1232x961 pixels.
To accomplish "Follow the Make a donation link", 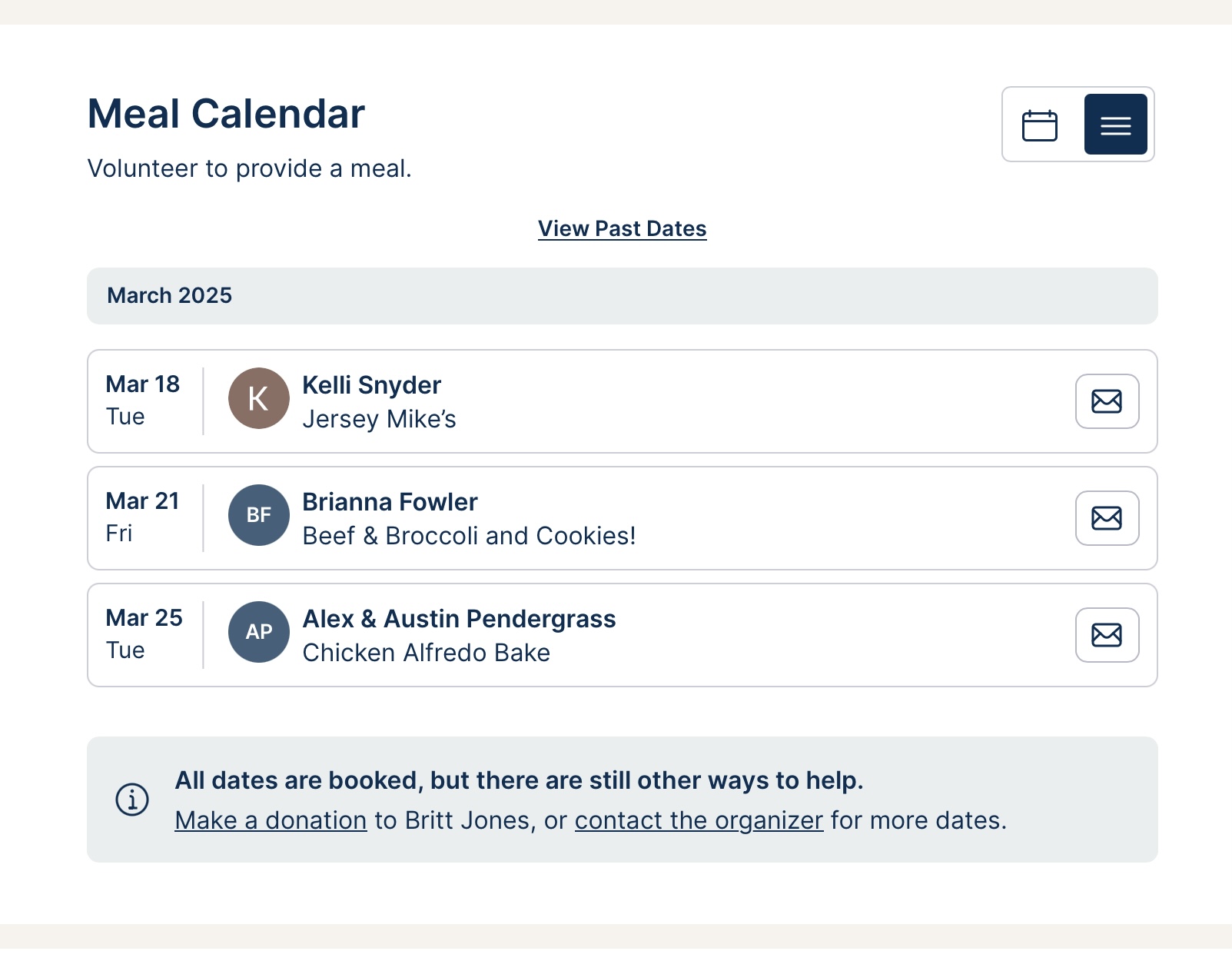I will (x=271, y=820).
